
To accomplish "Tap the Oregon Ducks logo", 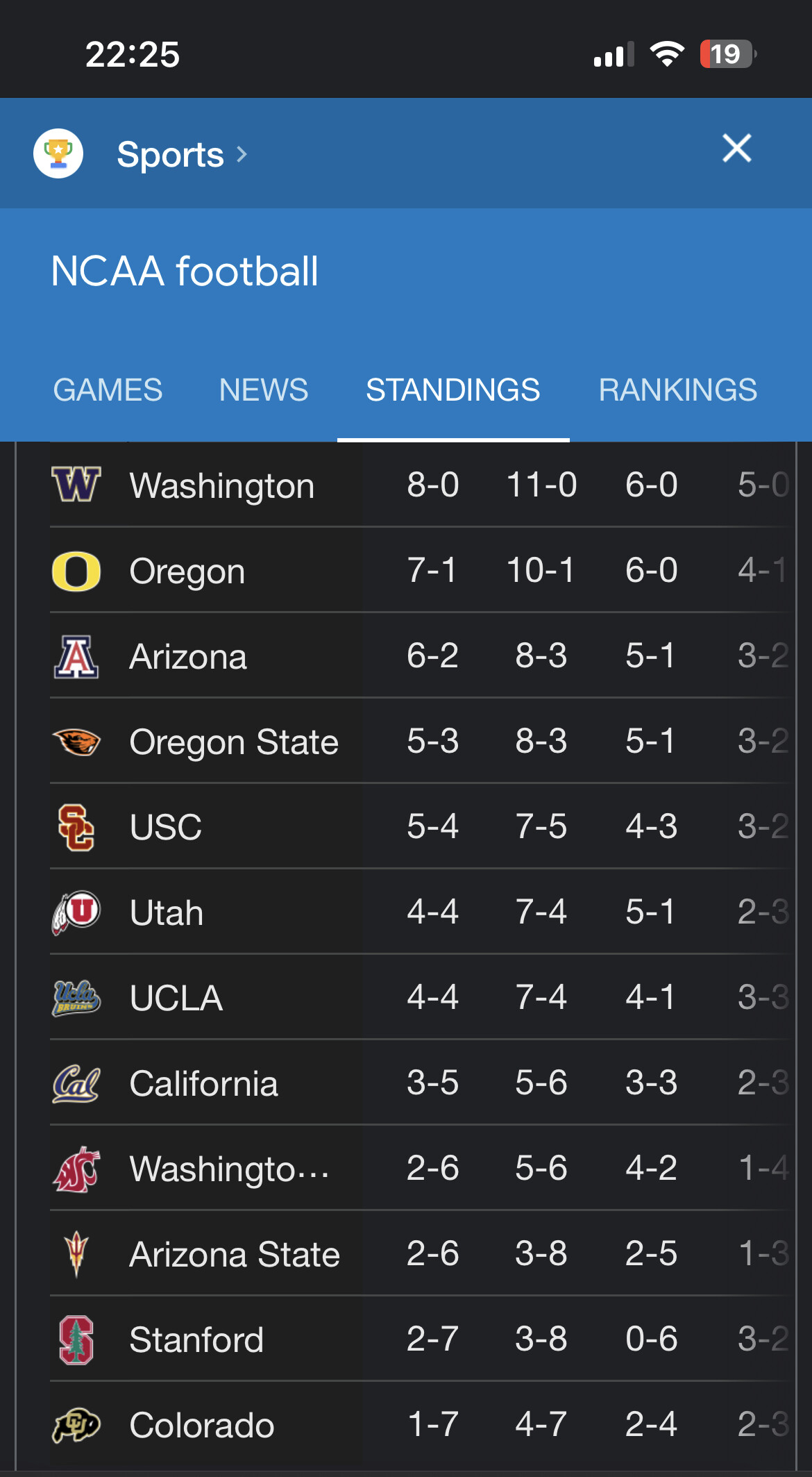I will [76, 571].
